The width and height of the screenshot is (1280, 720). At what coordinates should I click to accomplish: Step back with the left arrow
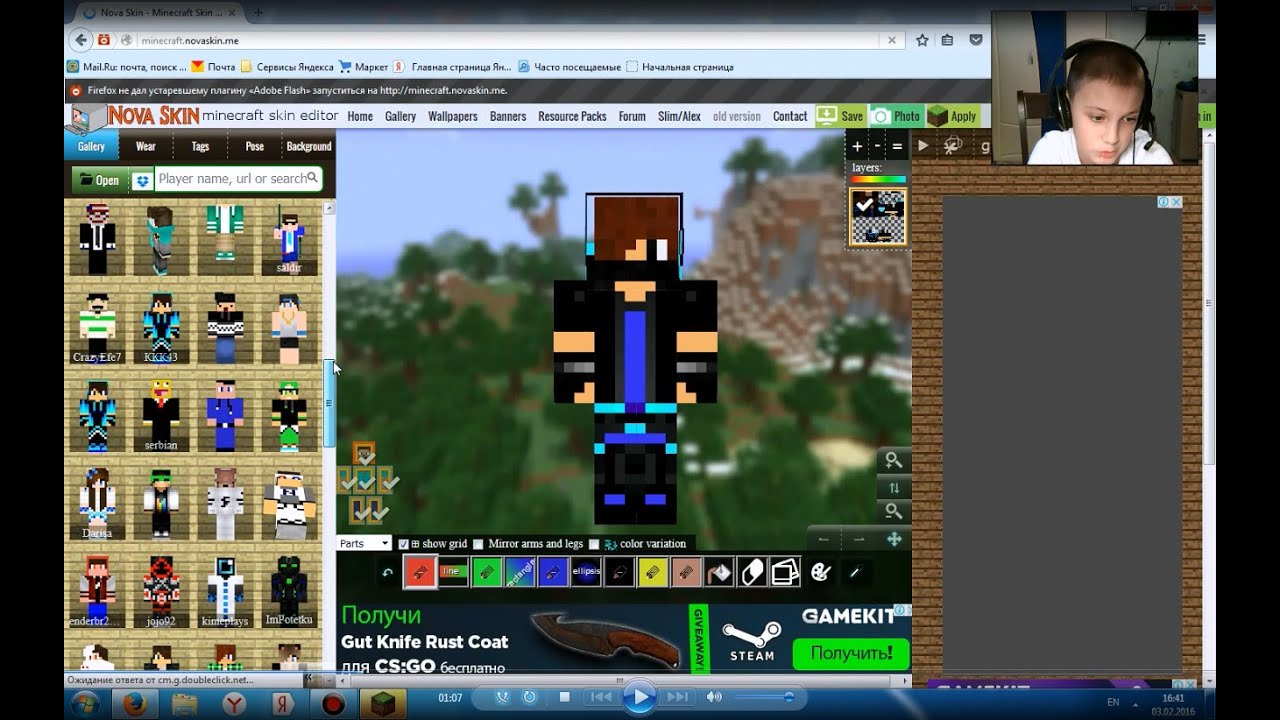[824, 539]
